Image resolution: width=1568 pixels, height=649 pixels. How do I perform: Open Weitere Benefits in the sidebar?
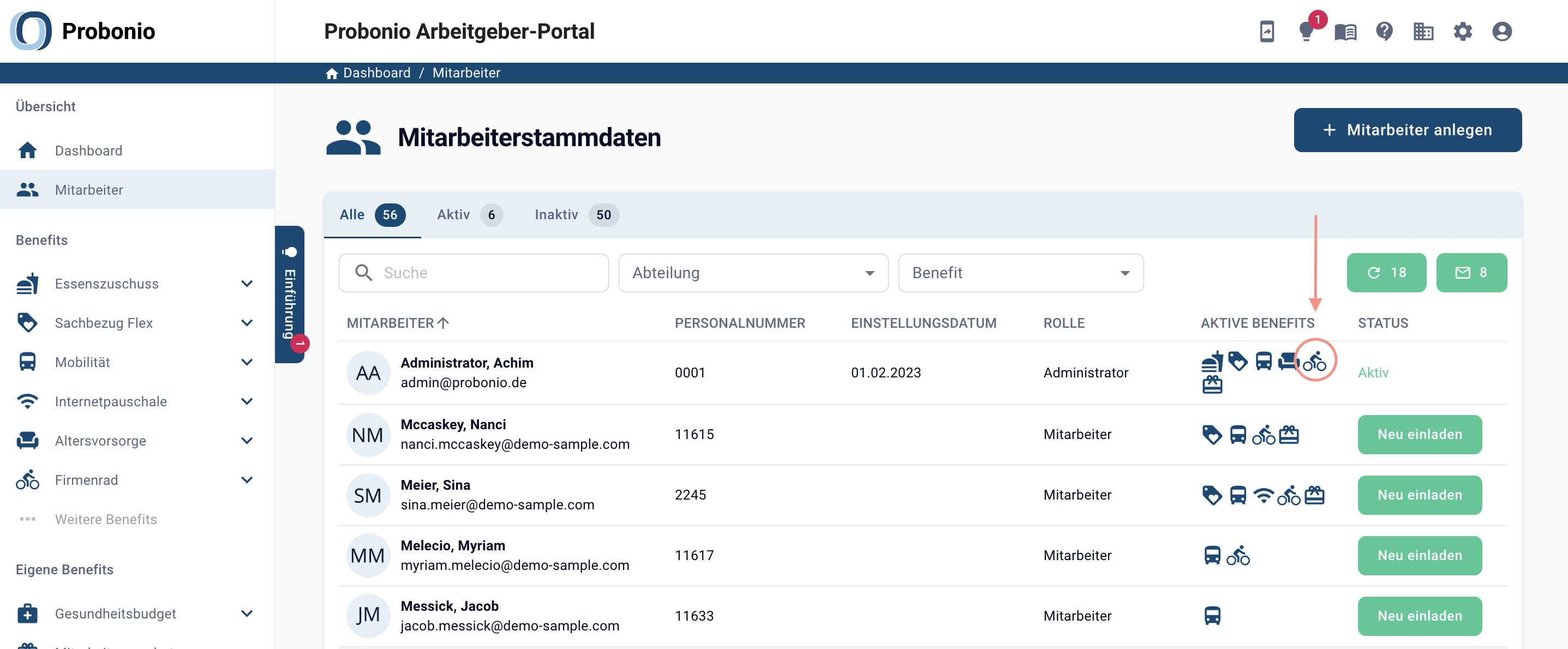click(x=137, y=519)
